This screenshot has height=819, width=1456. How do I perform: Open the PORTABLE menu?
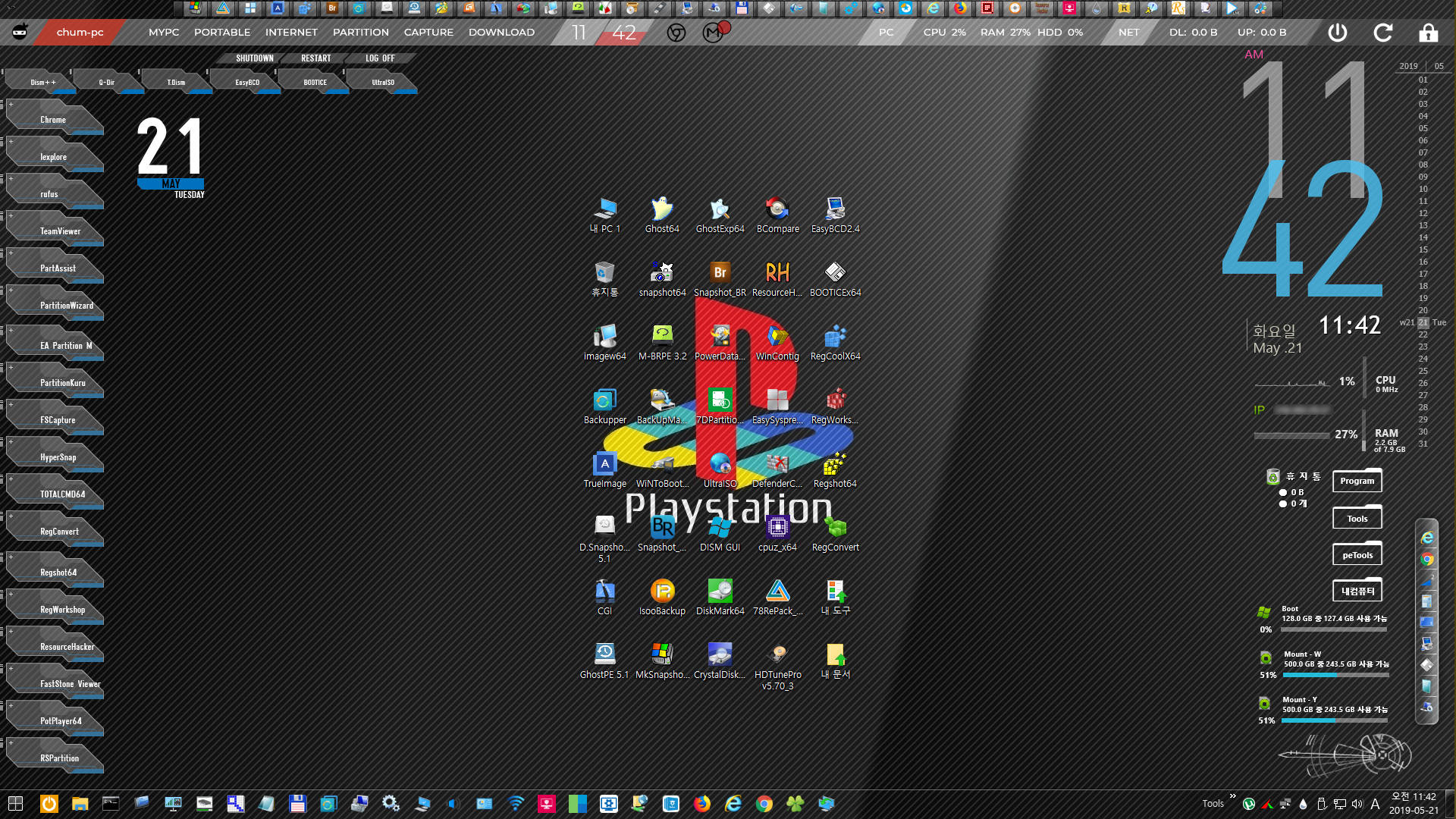222,33
